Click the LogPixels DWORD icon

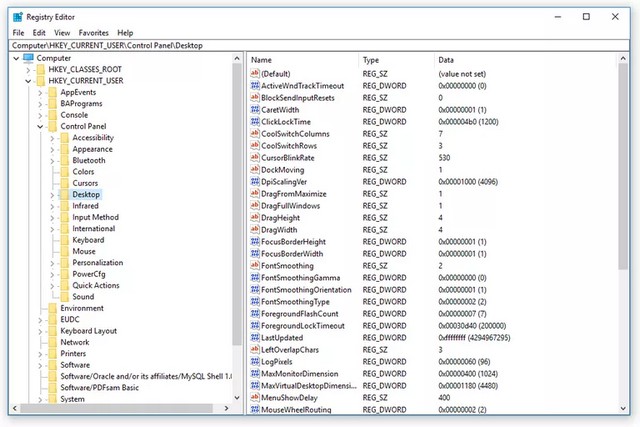tap(255, 362)
